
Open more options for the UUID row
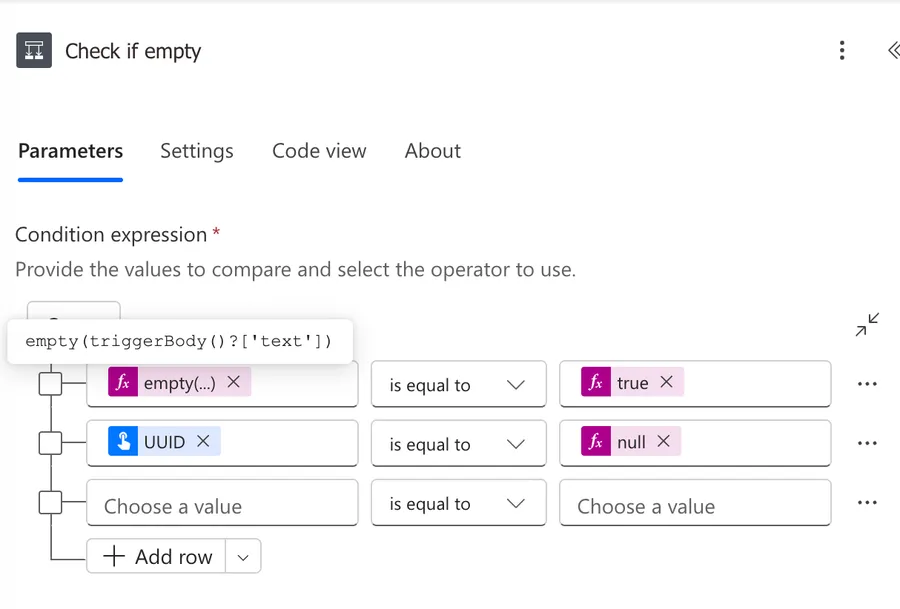point(867,443)
